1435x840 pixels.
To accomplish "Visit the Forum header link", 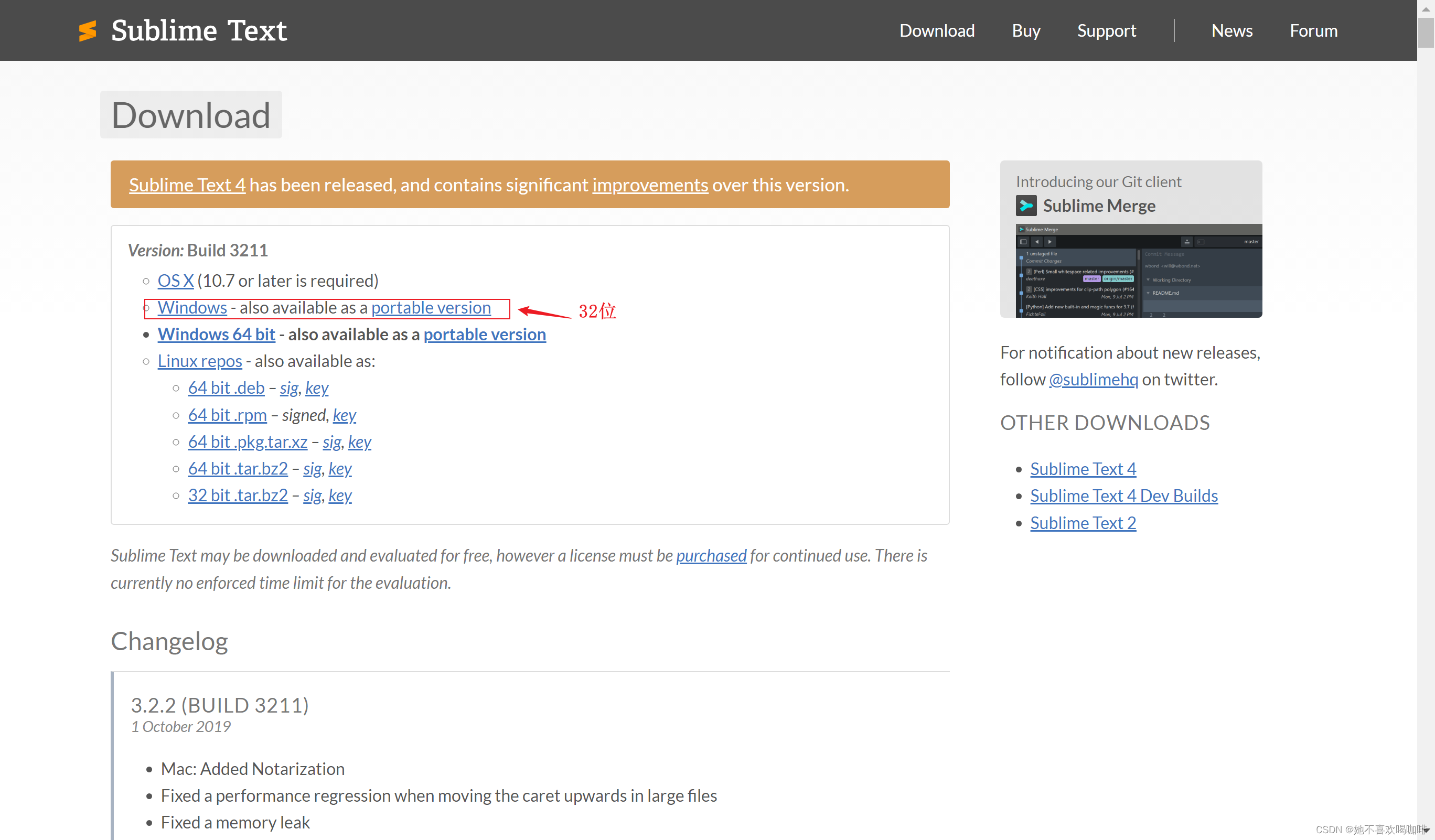I will coord(1313,31).
